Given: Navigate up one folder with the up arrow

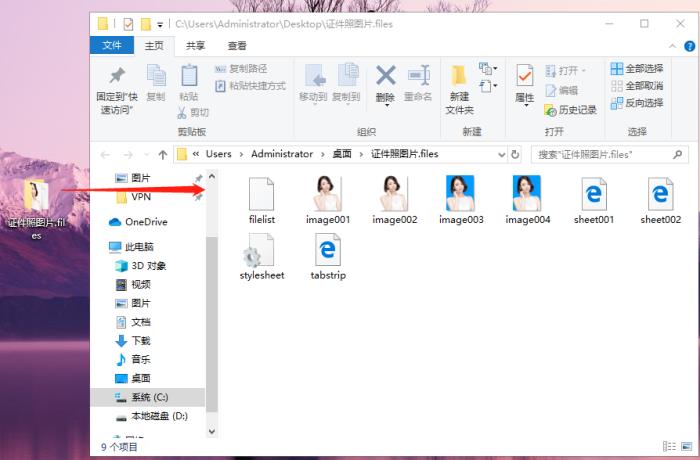Looking at the screenshot, I should point(163,155).
